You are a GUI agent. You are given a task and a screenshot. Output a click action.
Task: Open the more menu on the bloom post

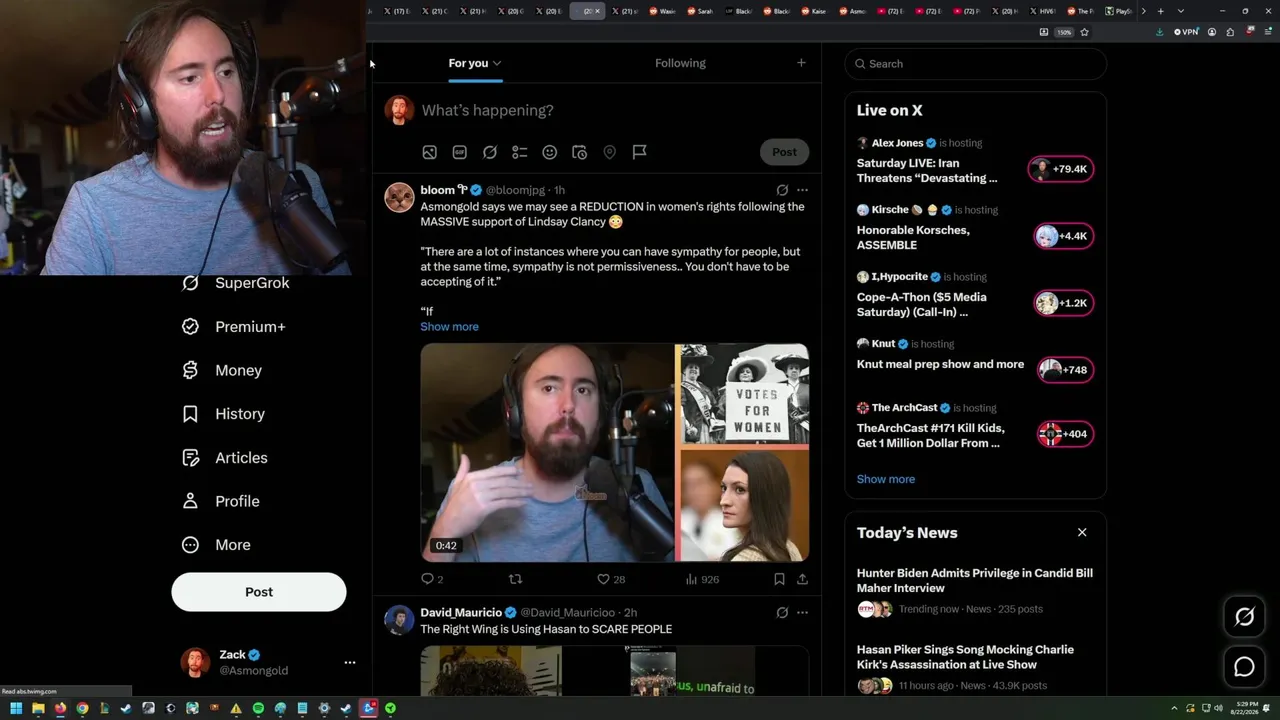click(x=802, y=190)
